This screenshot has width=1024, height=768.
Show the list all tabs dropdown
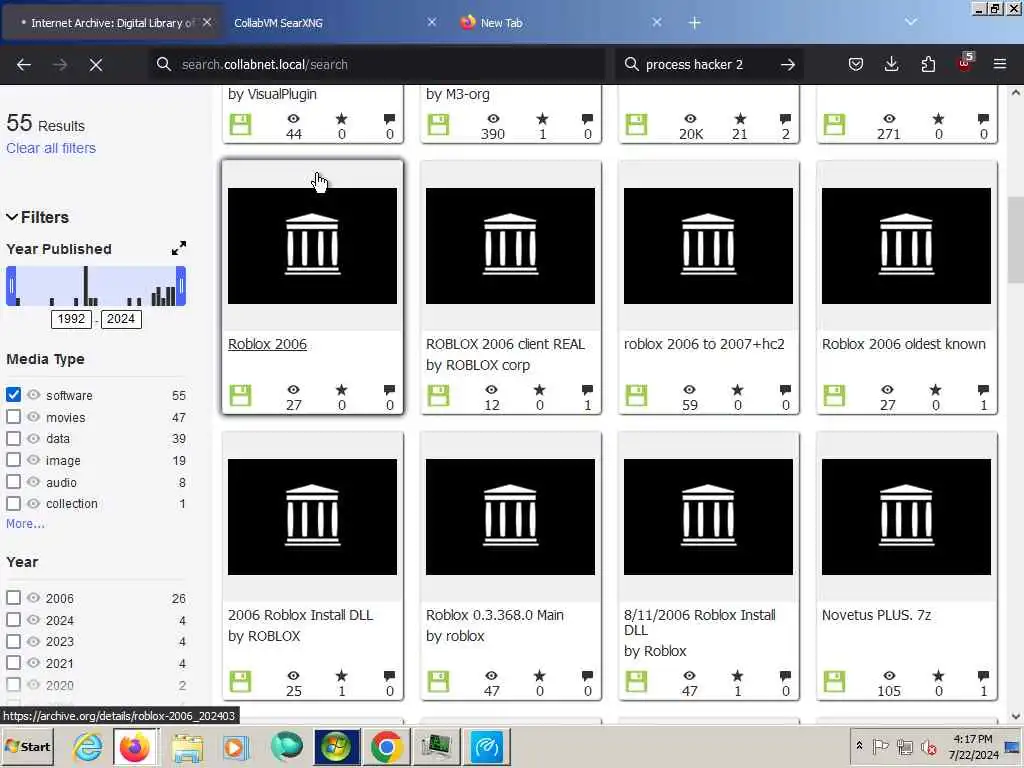[x=911, y=22]
